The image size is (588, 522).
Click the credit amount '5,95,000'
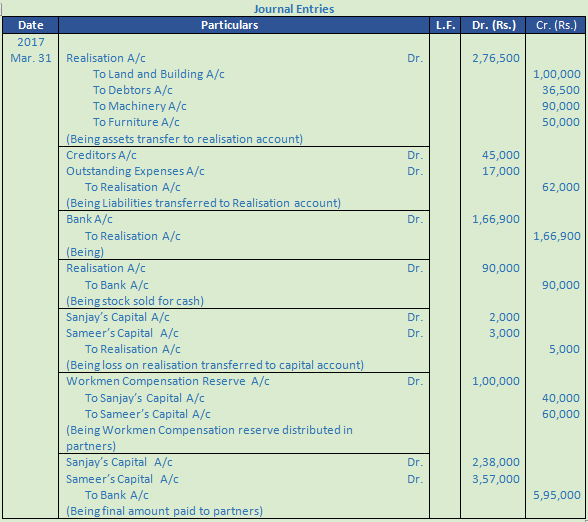pos(557,495)
